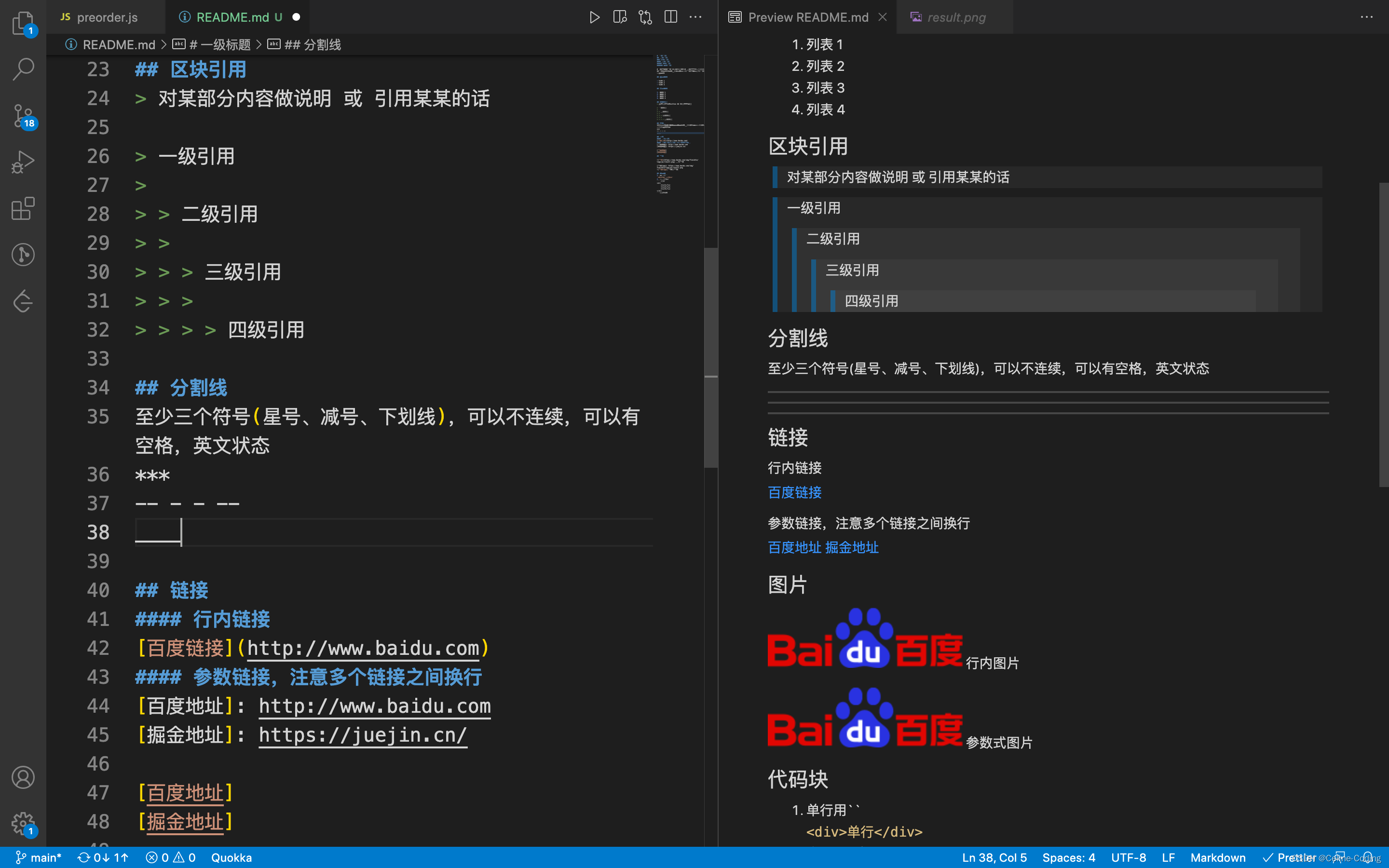Open the Search view
The width and height of the screenshot is (1389, 868).
tap(23, 69)
